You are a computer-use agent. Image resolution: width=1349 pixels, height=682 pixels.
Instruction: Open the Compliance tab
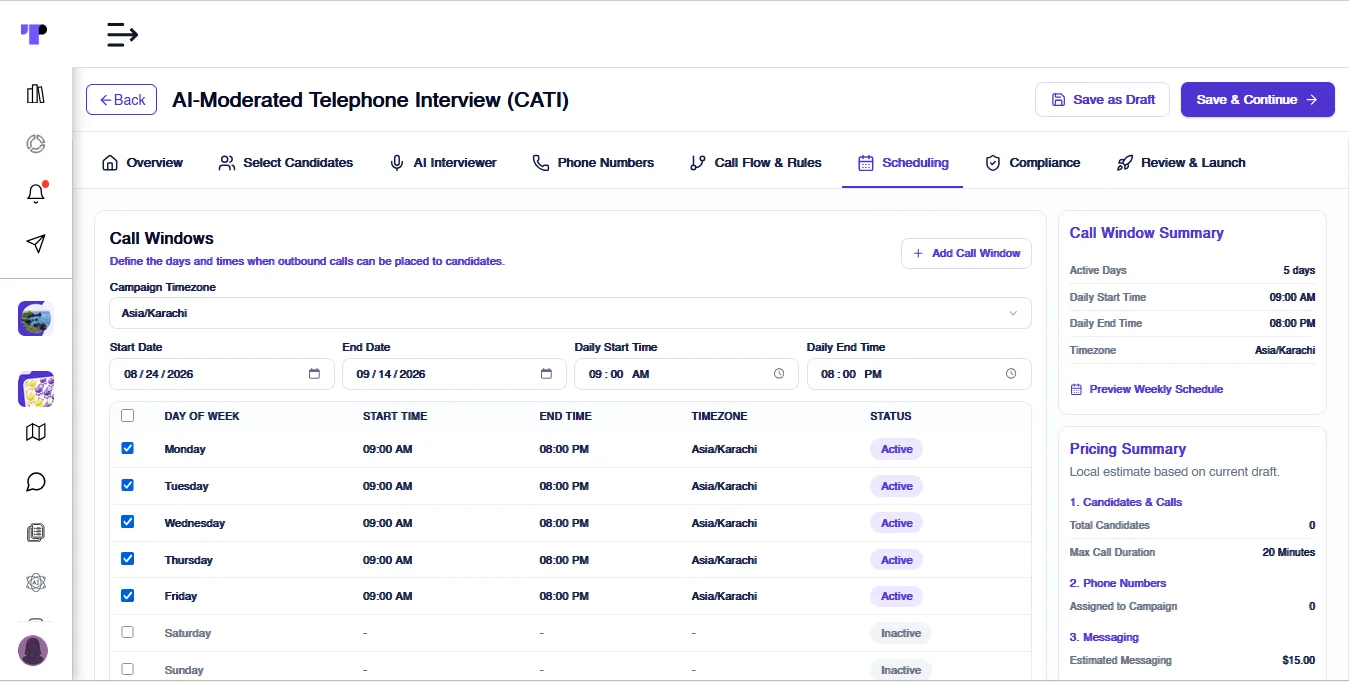[x=1033, y=162]
